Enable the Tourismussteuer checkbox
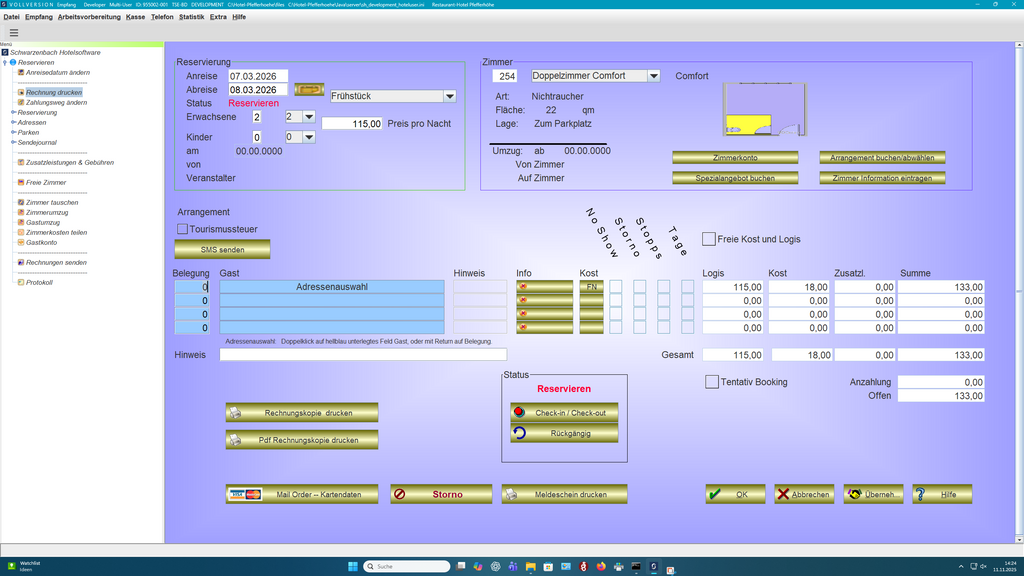Image resolution: width=1024 pixels, height=576 pixels. (182, 228)
